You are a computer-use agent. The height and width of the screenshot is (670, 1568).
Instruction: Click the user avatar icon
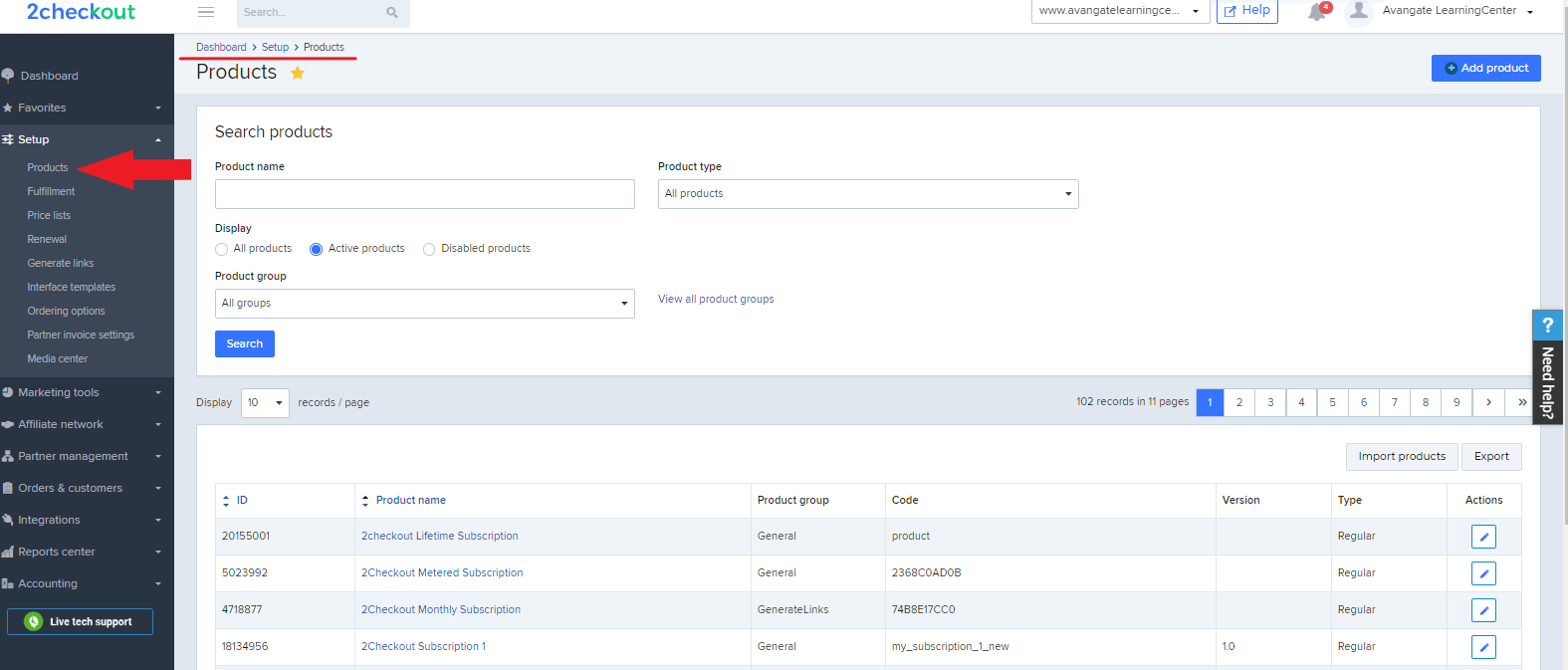[x=1358, y=12]
